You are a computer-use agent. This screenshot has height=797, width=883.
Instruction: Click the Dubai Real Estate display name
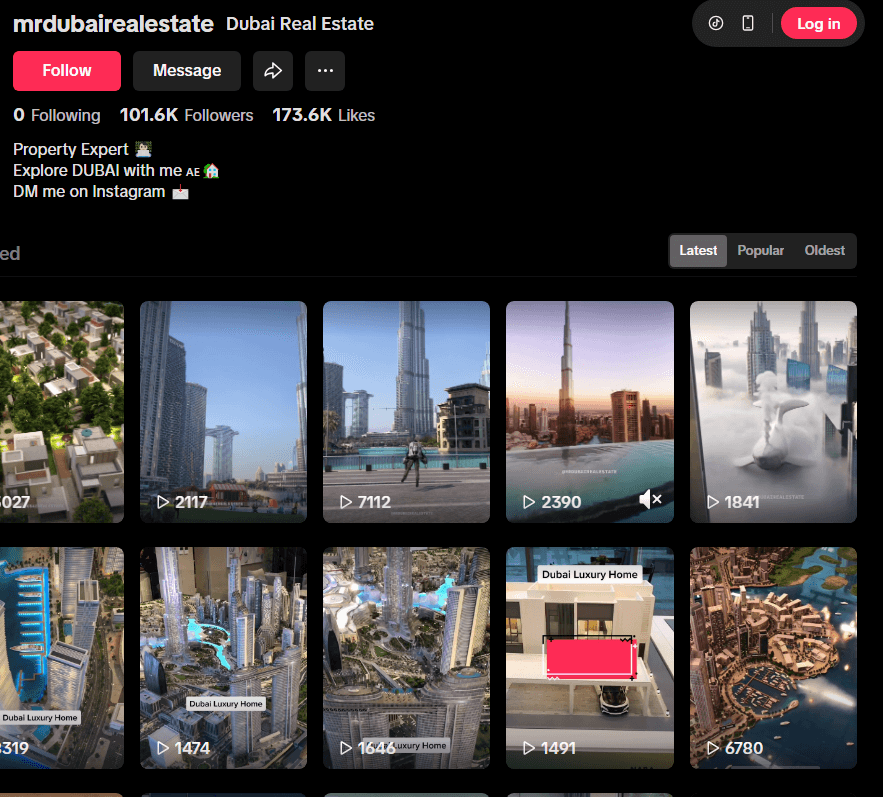300,24
